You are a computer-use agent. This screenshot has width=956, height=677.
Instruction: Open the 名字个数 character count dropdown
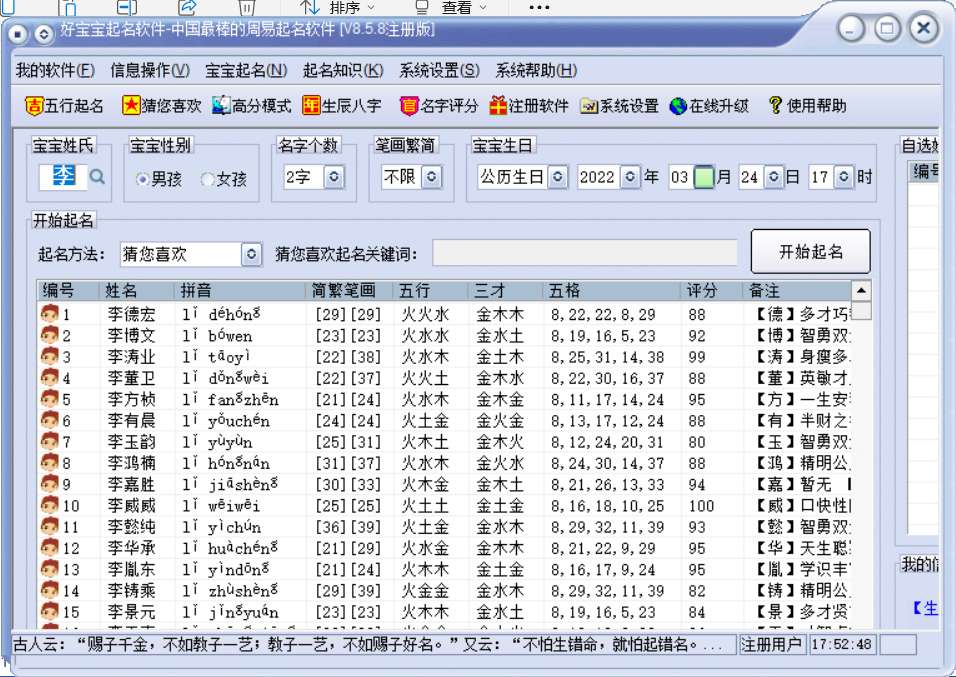point(333,174)
